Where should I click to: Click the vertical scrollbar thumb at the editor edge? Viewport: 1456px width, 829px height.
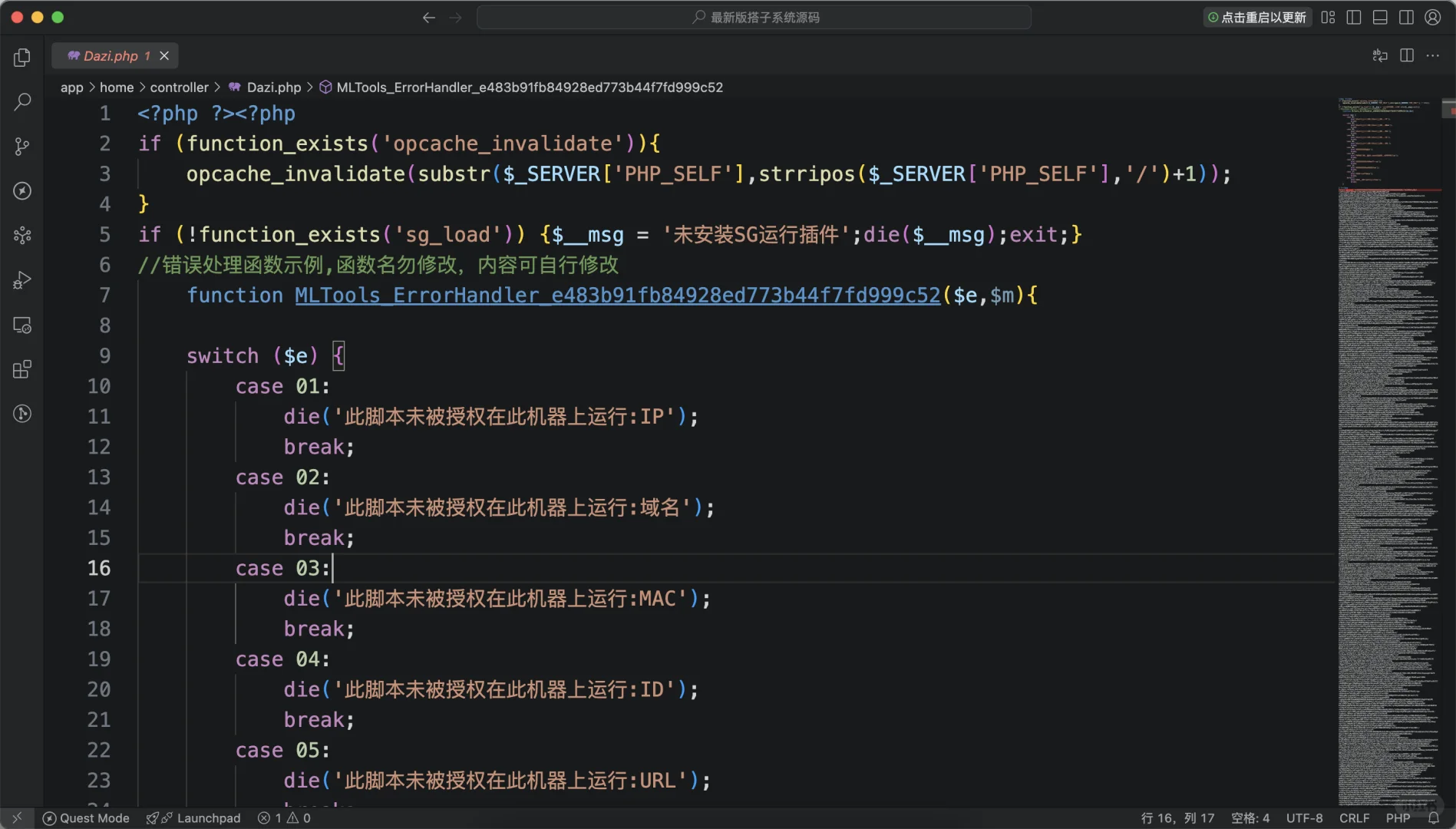pos(1448,108)
